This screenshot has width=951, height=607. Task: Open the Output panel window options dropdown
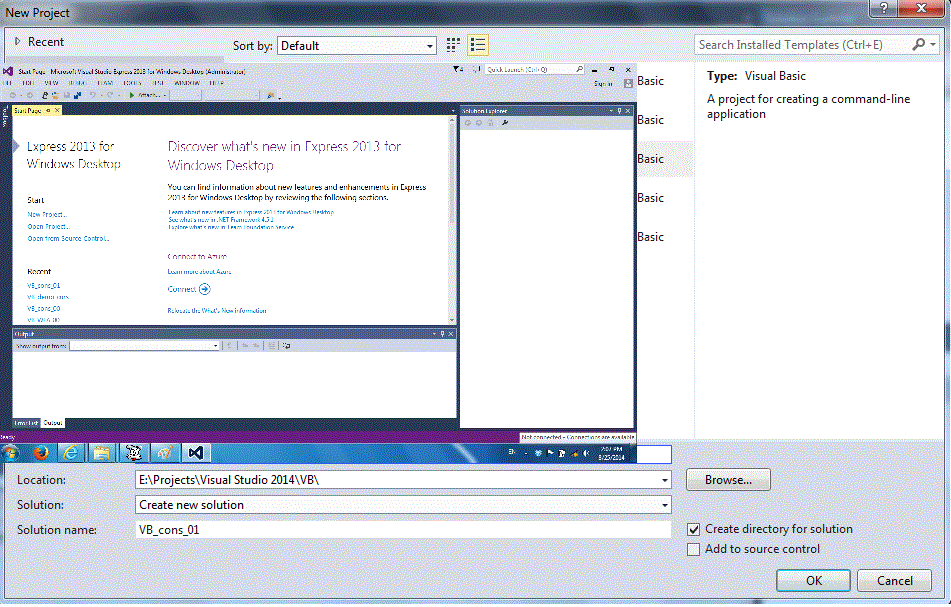point(434,334)
